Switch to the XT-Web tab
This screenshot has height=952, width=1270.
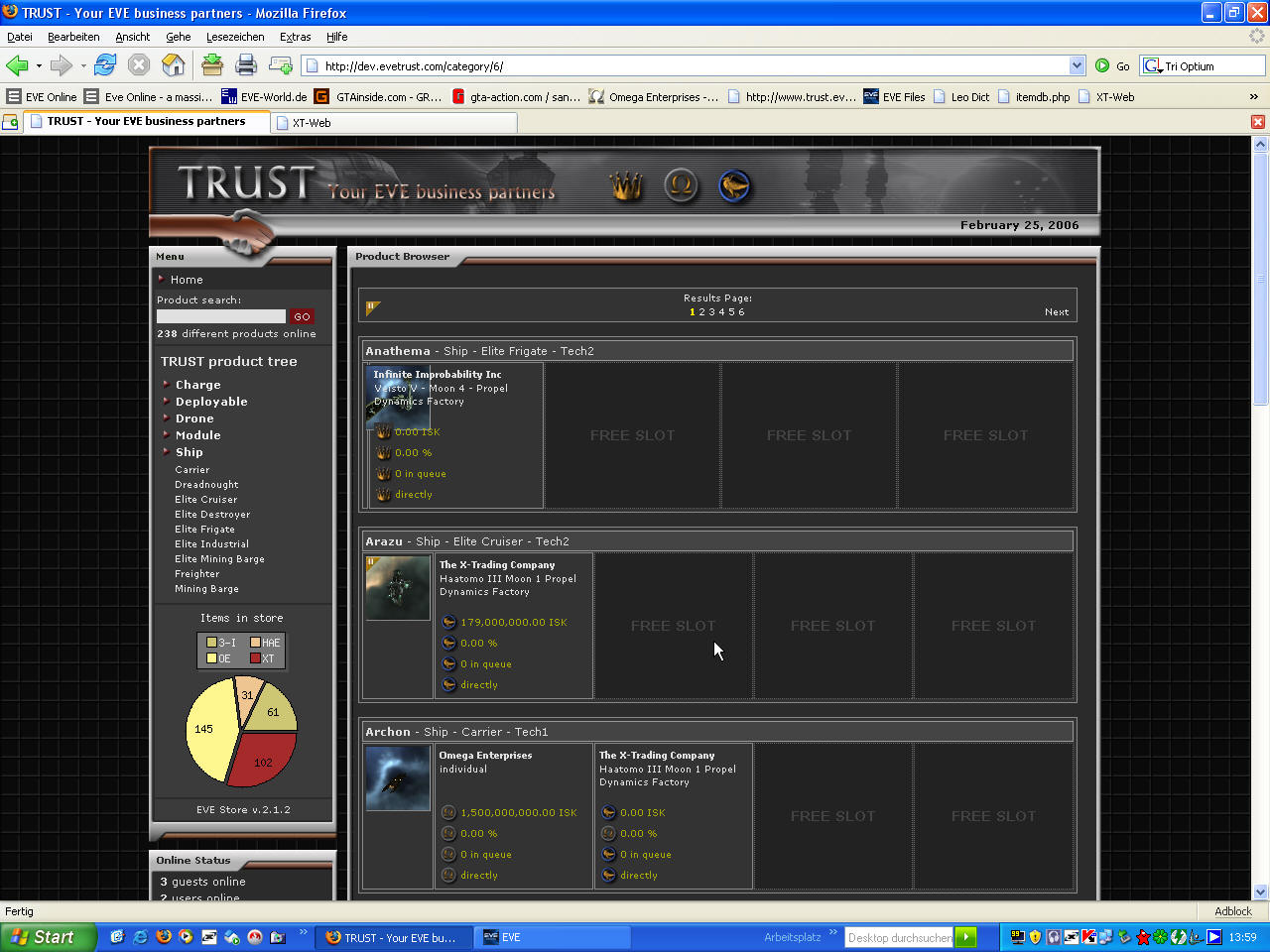point(394,122)
